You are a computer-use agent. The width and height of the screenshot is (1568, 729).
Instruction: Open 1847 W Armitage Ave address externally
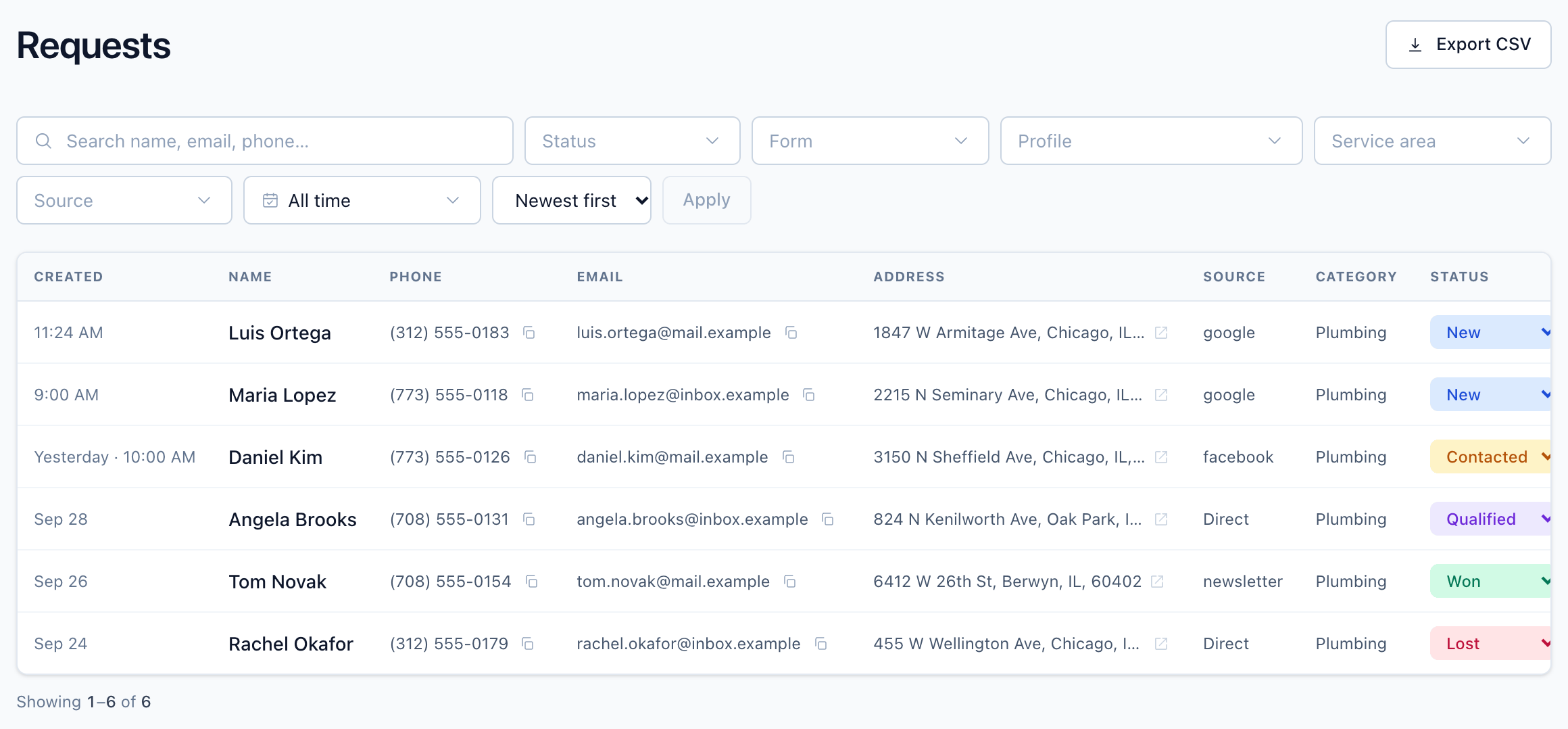click(x=1161, y=333)
